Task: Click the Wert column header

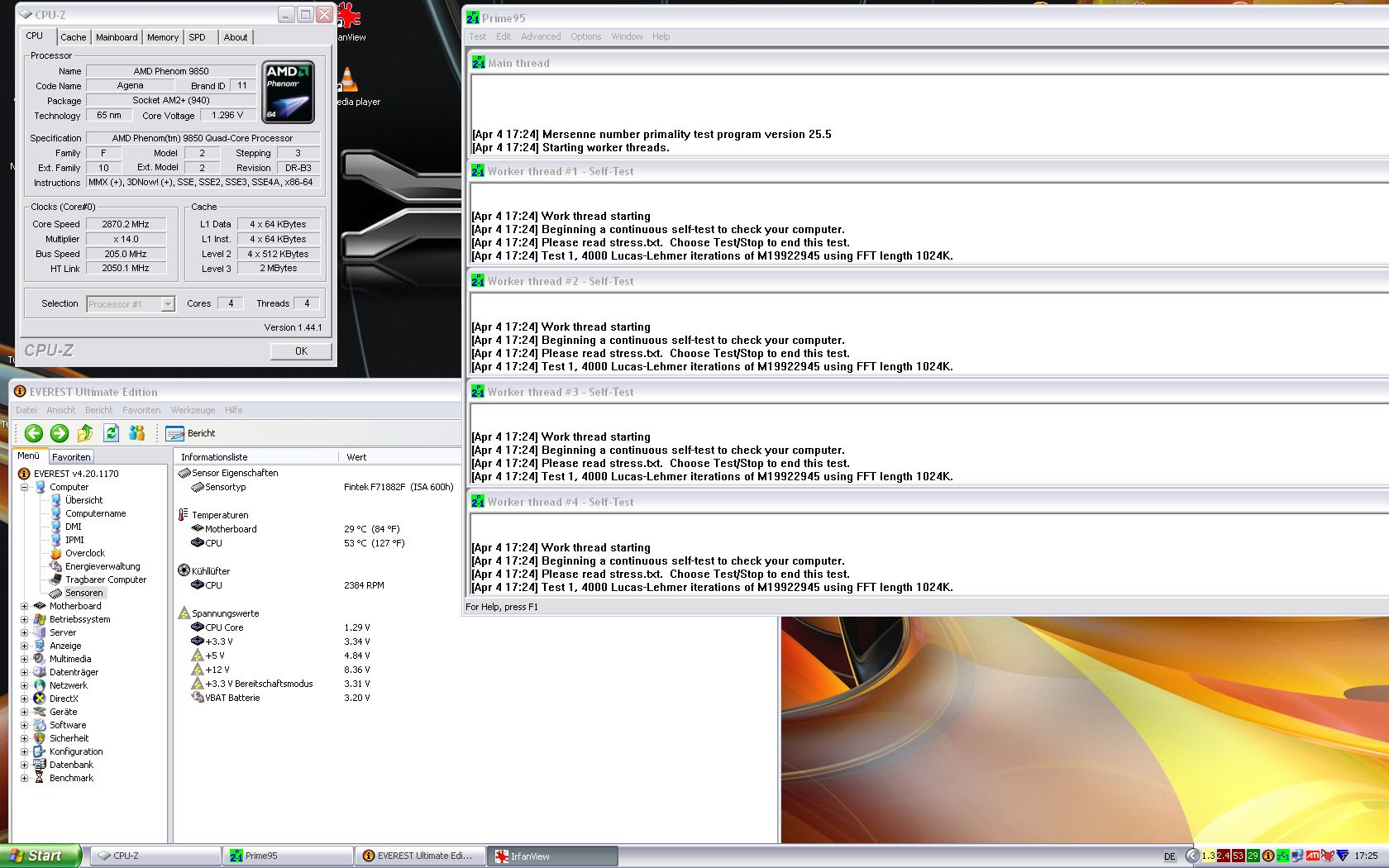Action: point(400,457)
